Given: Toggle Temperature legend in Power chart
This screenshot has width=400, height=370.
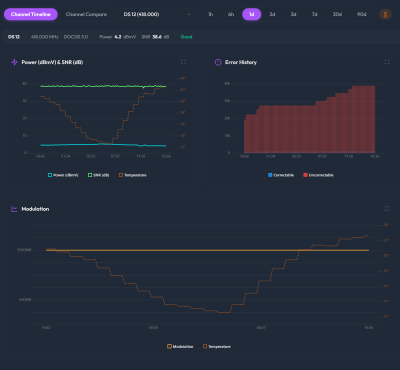Looking at the screenshot, I should [x=133, y=175].
